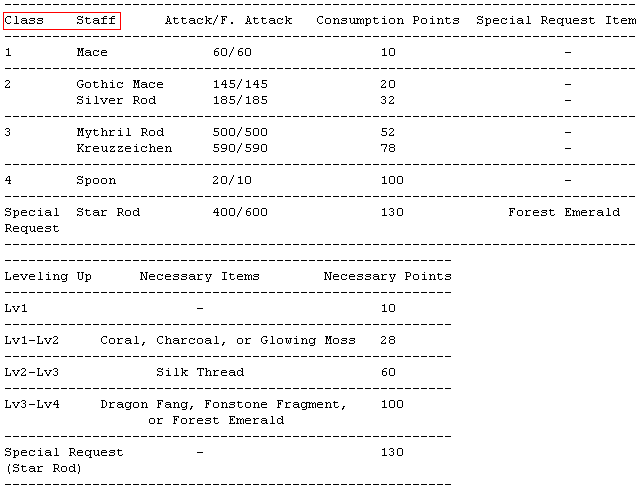Click the highlighted Class Staff header
Screen dimensions: 641x495
tap(62, 20)
